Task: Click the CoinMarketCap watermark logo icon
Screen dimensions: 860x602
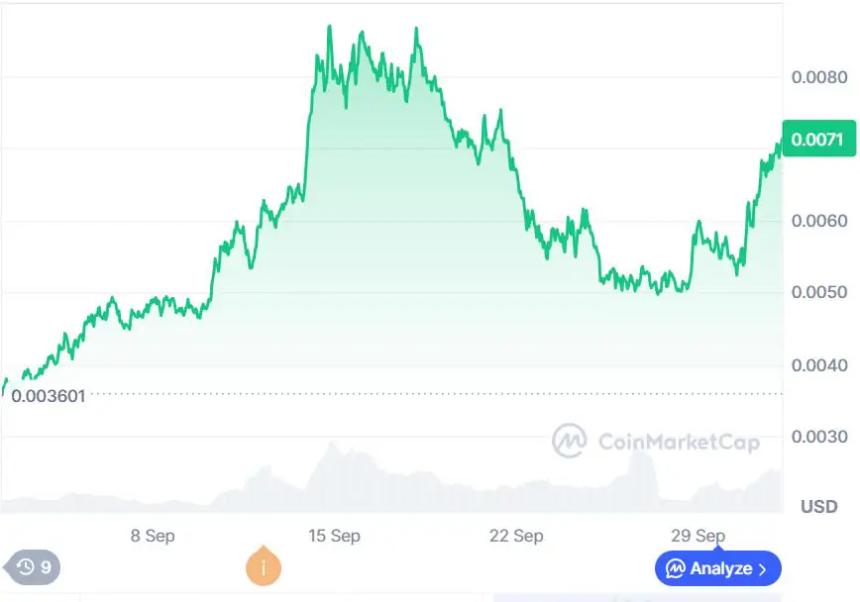Action: 569,440
